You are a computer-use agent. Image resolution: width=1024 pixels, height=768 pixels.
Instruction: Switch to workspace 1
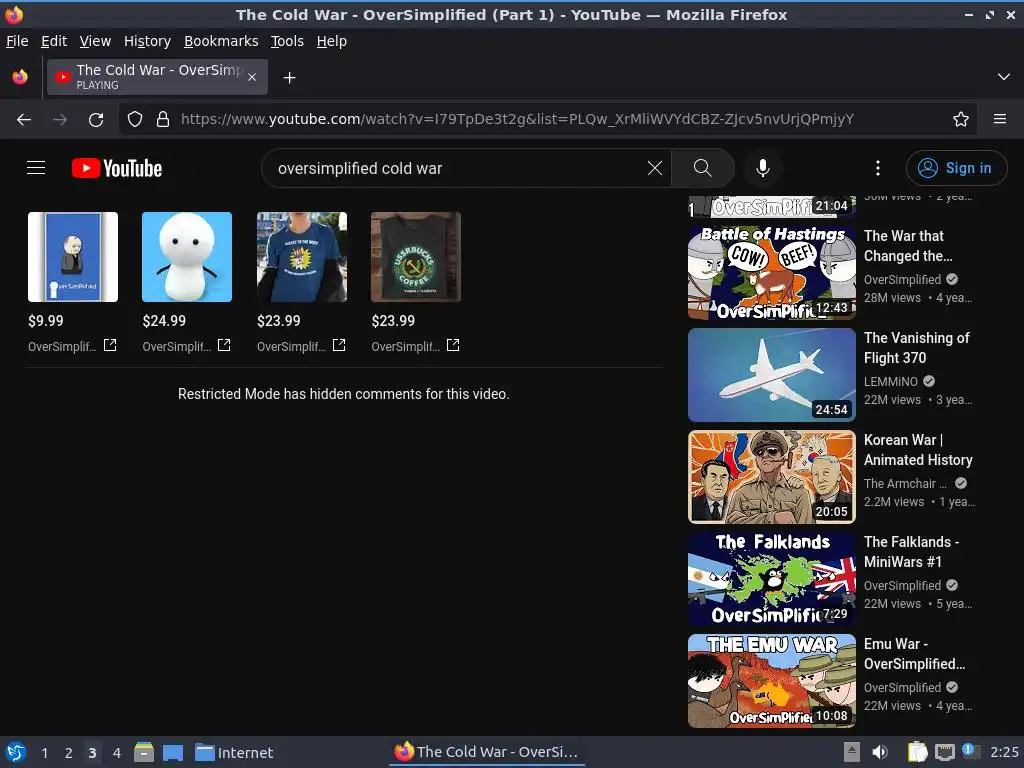pyautogui.click(x=44, y=753)
